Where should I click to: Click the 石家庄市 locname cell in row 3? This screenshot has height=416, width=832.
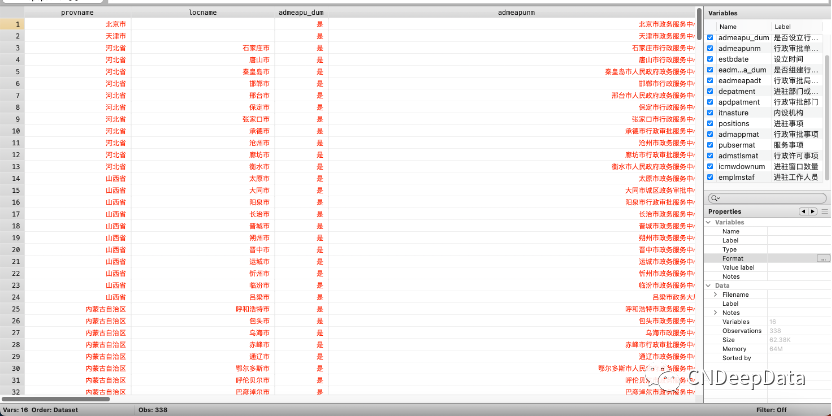pyautogui.click(x=203, y=48)
